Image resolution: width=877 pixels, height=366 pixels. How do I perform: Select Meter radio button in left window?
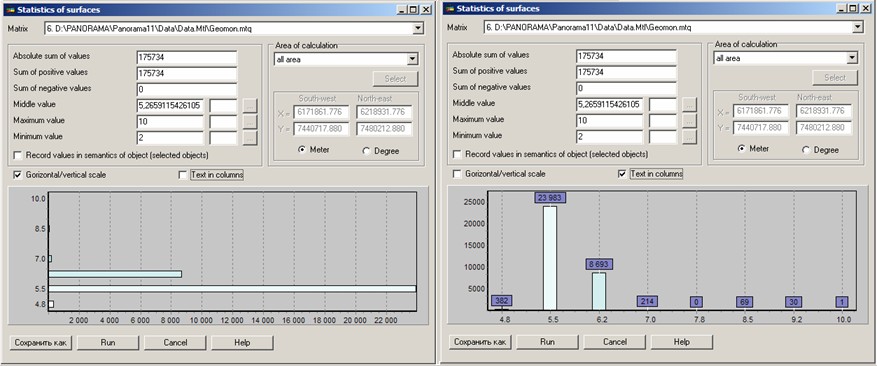(x=301, y=150)
